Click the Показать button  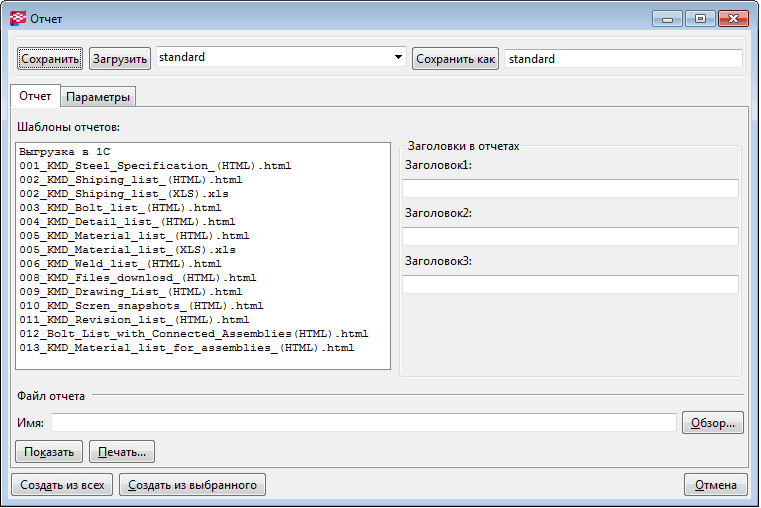coord(49,452)
